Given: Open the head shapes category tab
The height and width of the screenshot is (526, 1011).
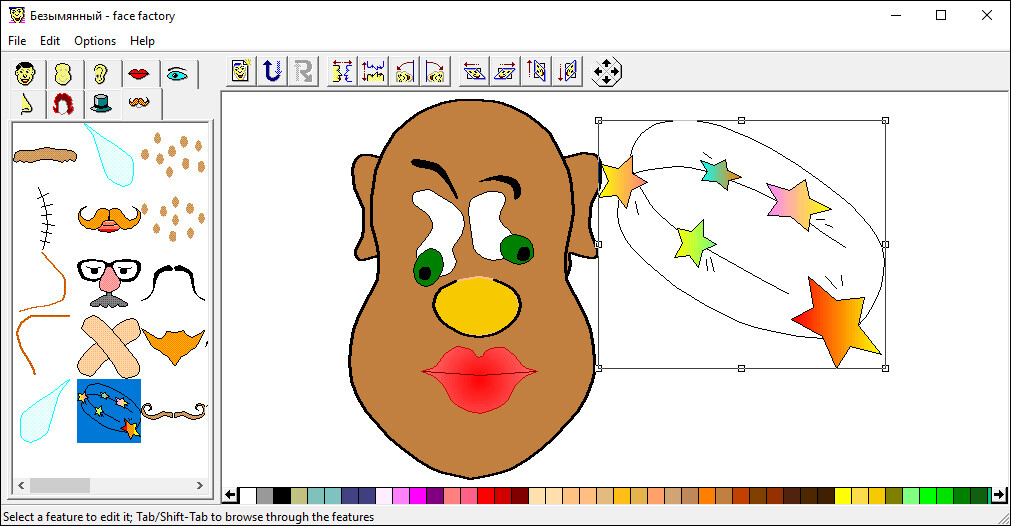Looking at the screenshot, I should tap(63, 74).
